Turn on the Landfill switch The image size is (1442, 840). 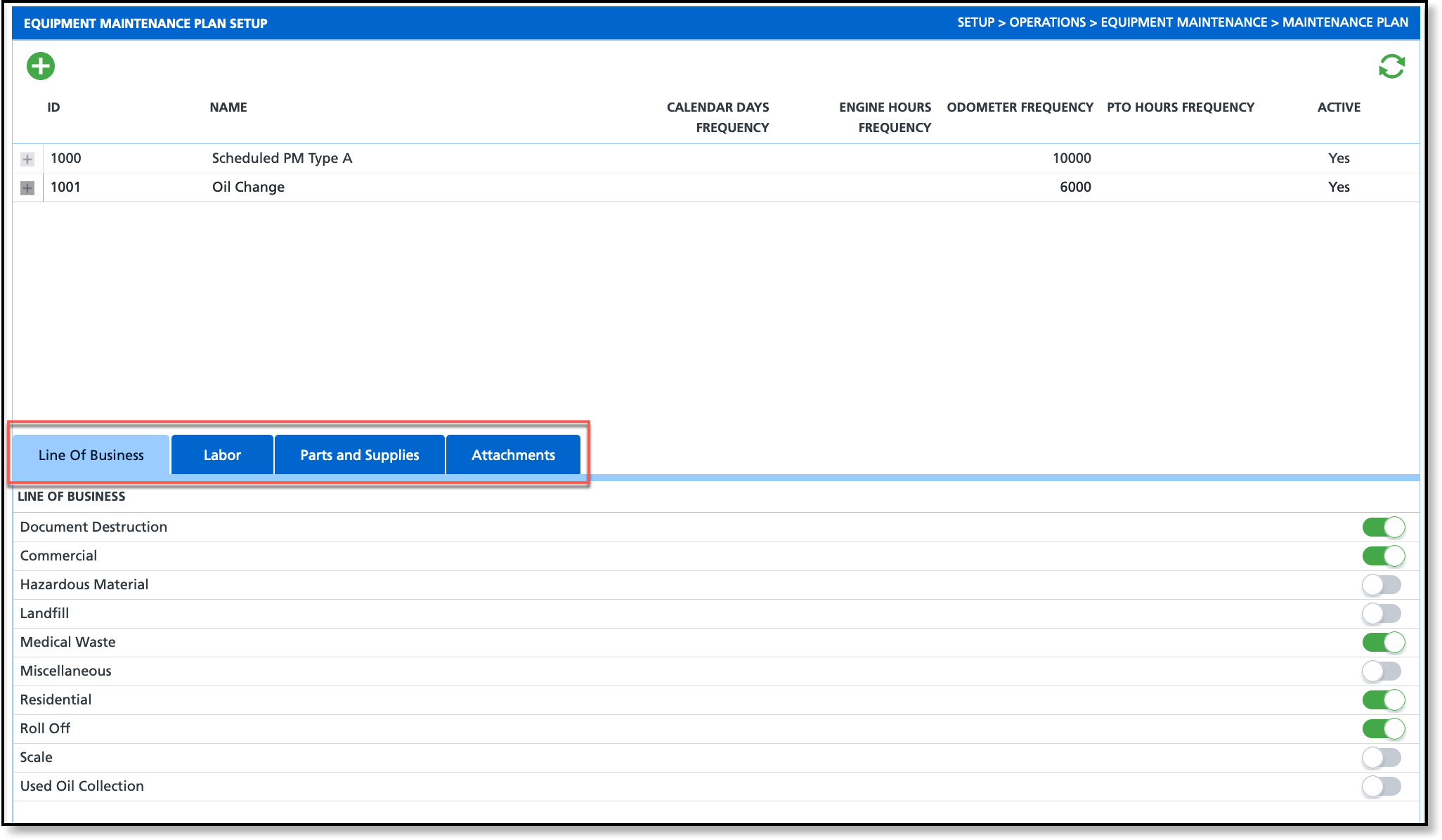pos(1381,614)
